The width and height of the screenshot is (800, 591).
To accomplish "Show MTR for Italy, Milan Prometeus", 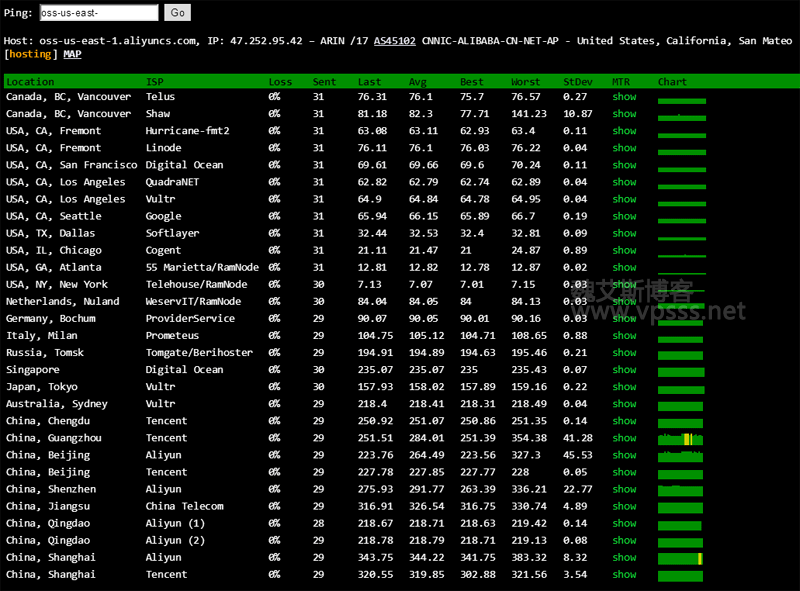I will [x=624, y=336].
